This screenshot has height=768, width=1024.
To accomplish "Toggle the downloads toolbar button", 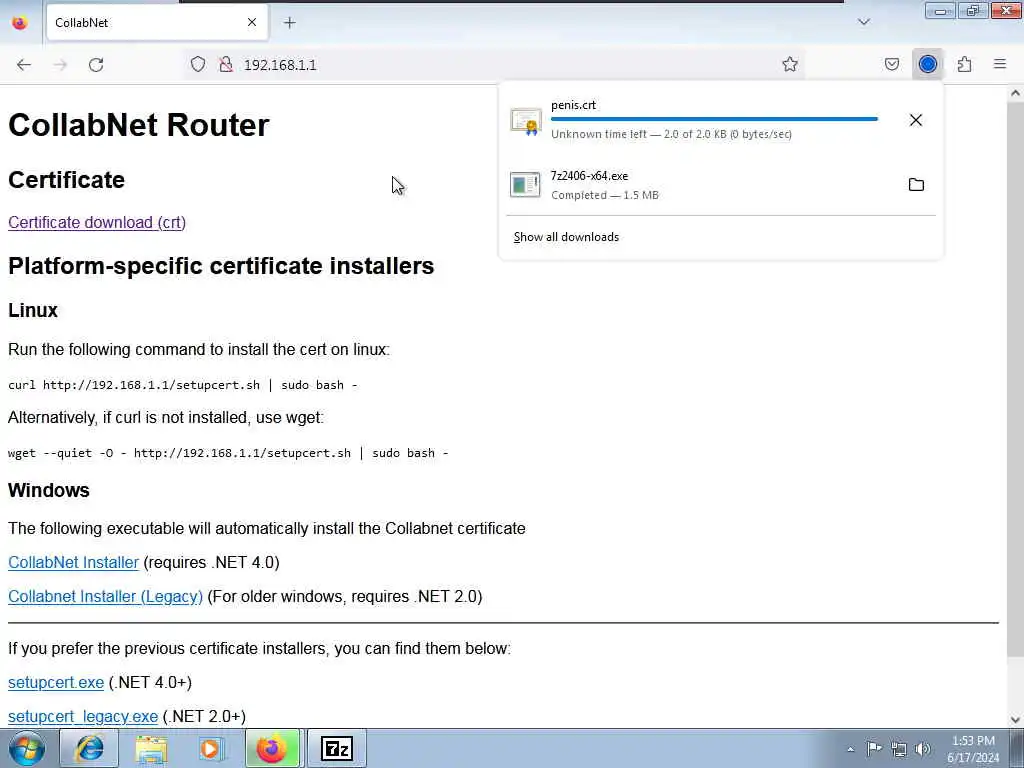I will [927, 64].
